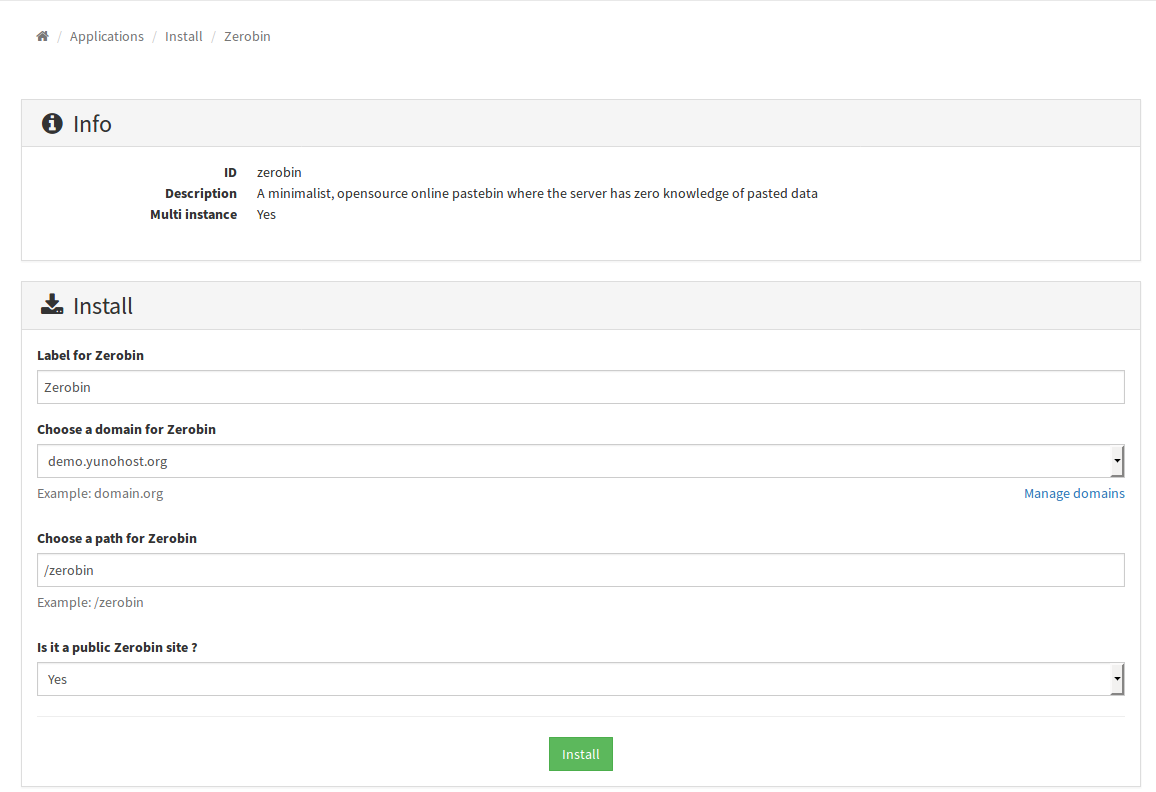The image size is (1156, 792).
Task: Click the Multi instance Yes value
Action: pos(266,215)
